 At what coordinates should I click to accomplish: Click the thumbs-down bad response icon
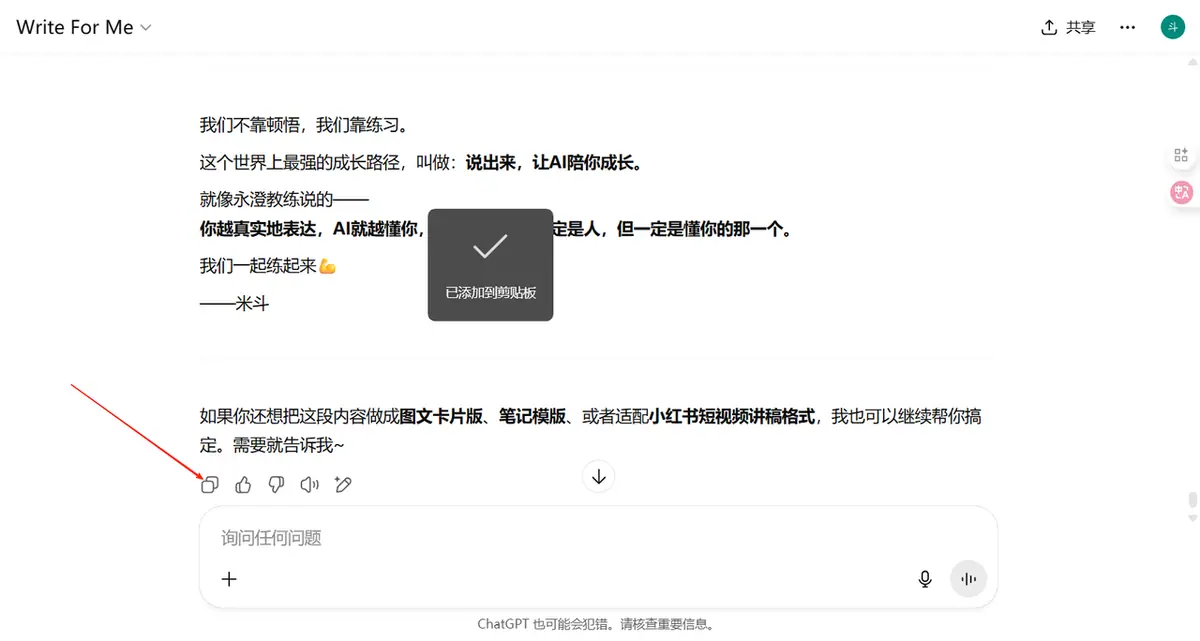click(277, 485)
